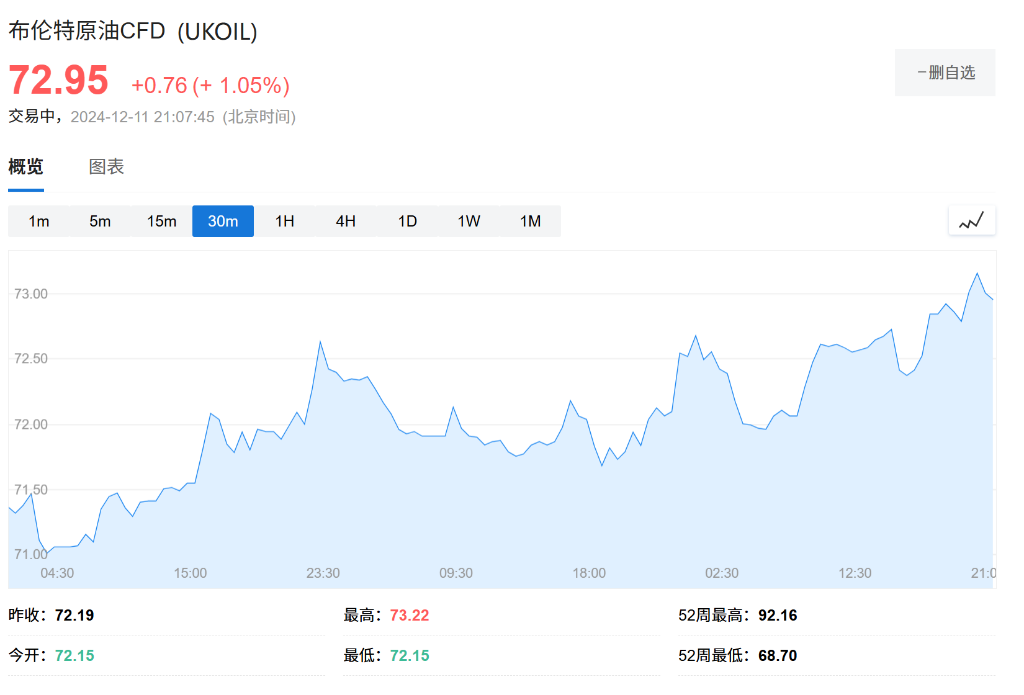This screenshot has height=695, width=1024.
Task: Select the 30m timeframe
Action: (222, 221)
